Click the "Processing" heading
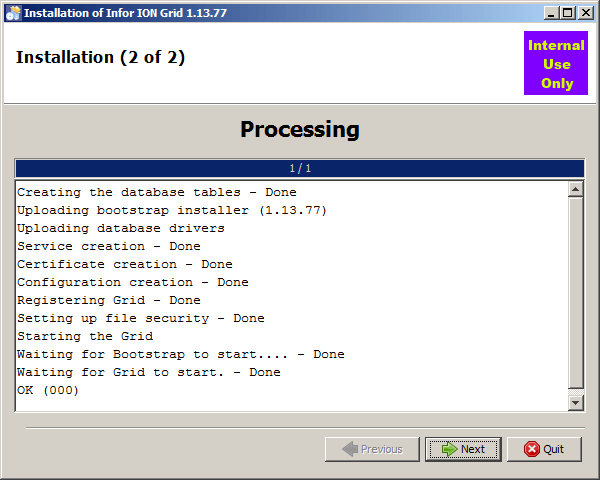 (299, 130)
